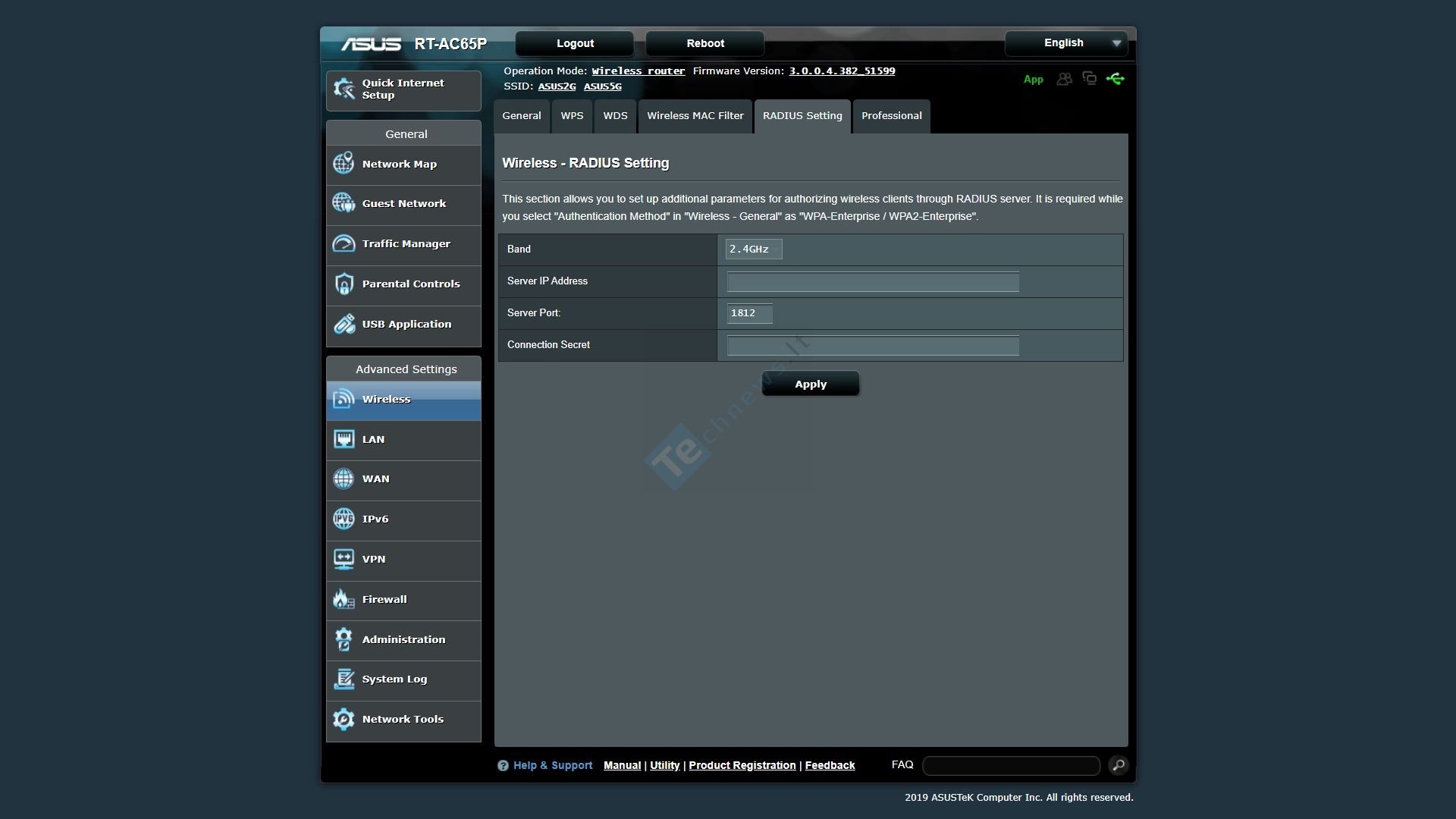The height and width of the screenshot is (819, 1456).
Task: Click the ASUS logo
Action: (371, 44)
